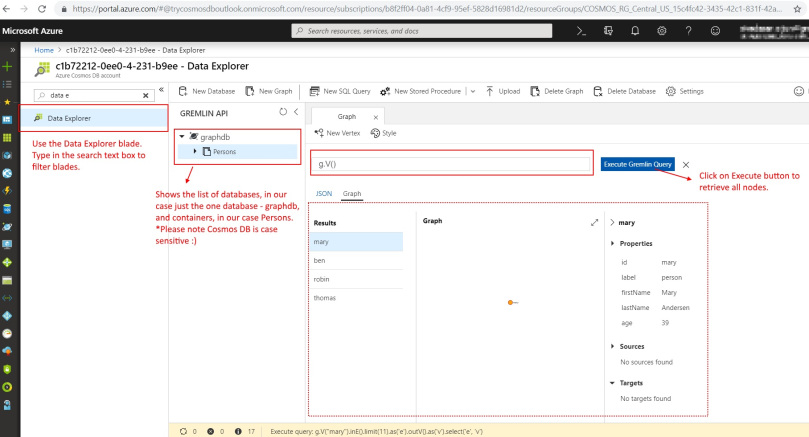Collapse the mary details pane chevron

[x=612, y=222]
